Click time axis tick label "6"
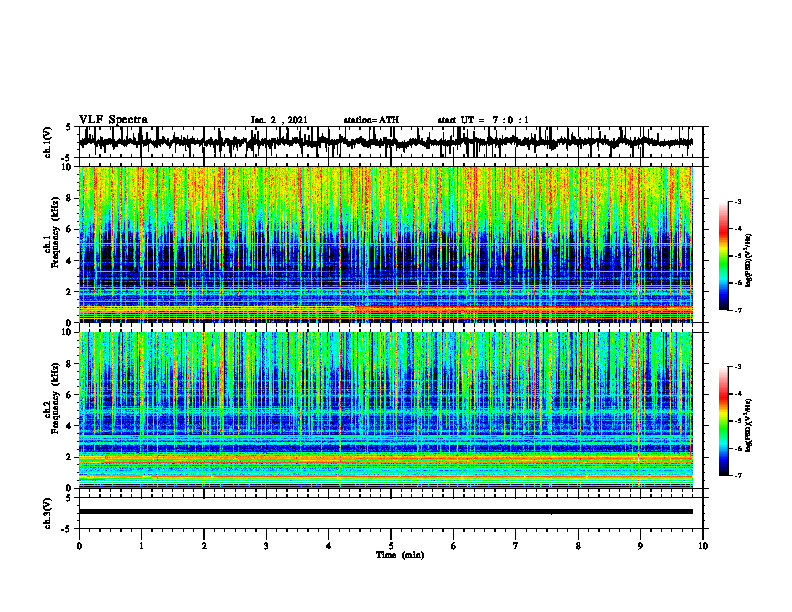The height and width of the screenshot is (612, 792). pyautogui.click(x=454, y=546)
